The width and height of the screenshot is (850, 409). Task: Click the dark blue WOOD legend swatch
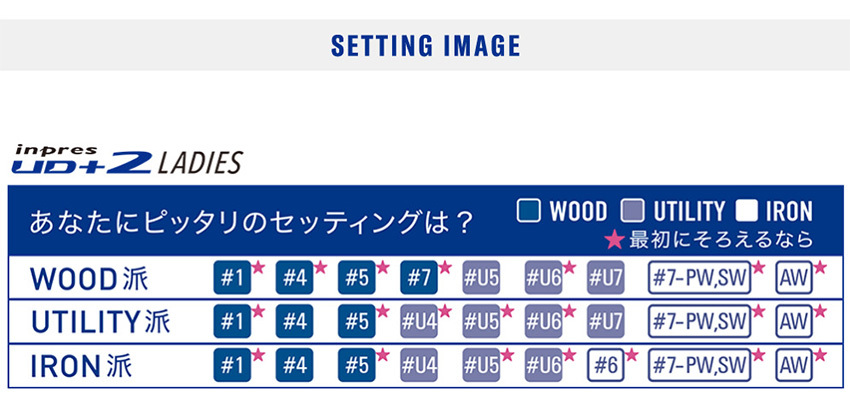529,211
